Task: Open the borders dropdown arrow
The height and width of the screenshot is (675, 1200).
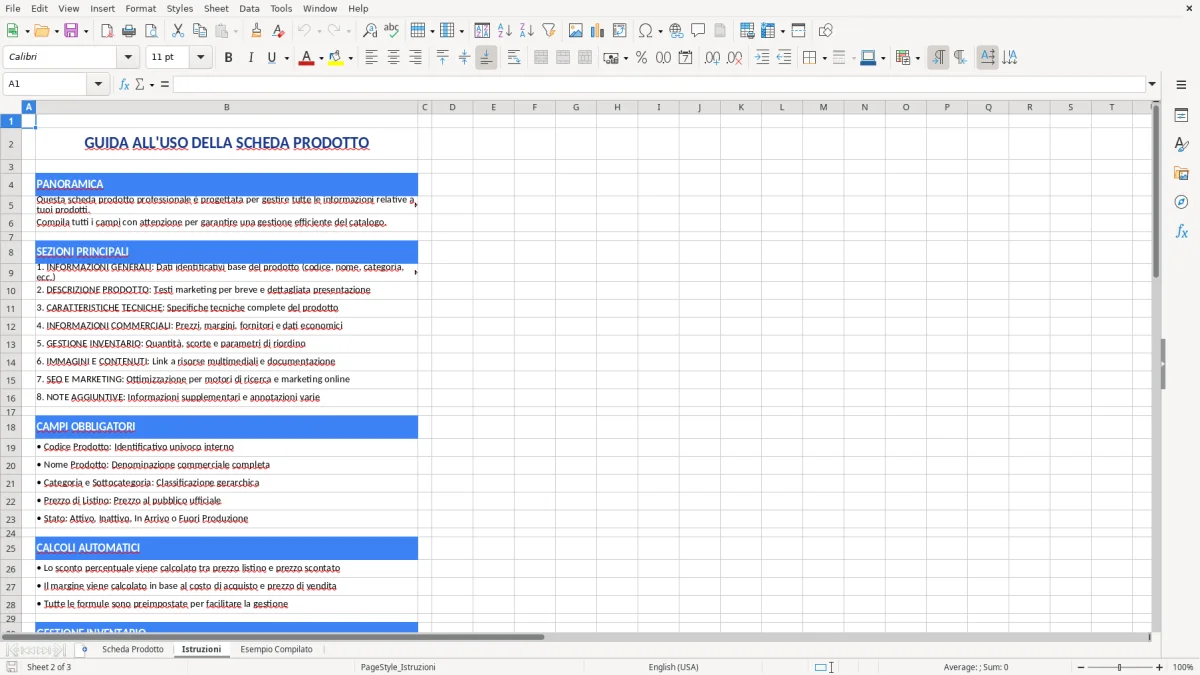Action: point(823,58)
